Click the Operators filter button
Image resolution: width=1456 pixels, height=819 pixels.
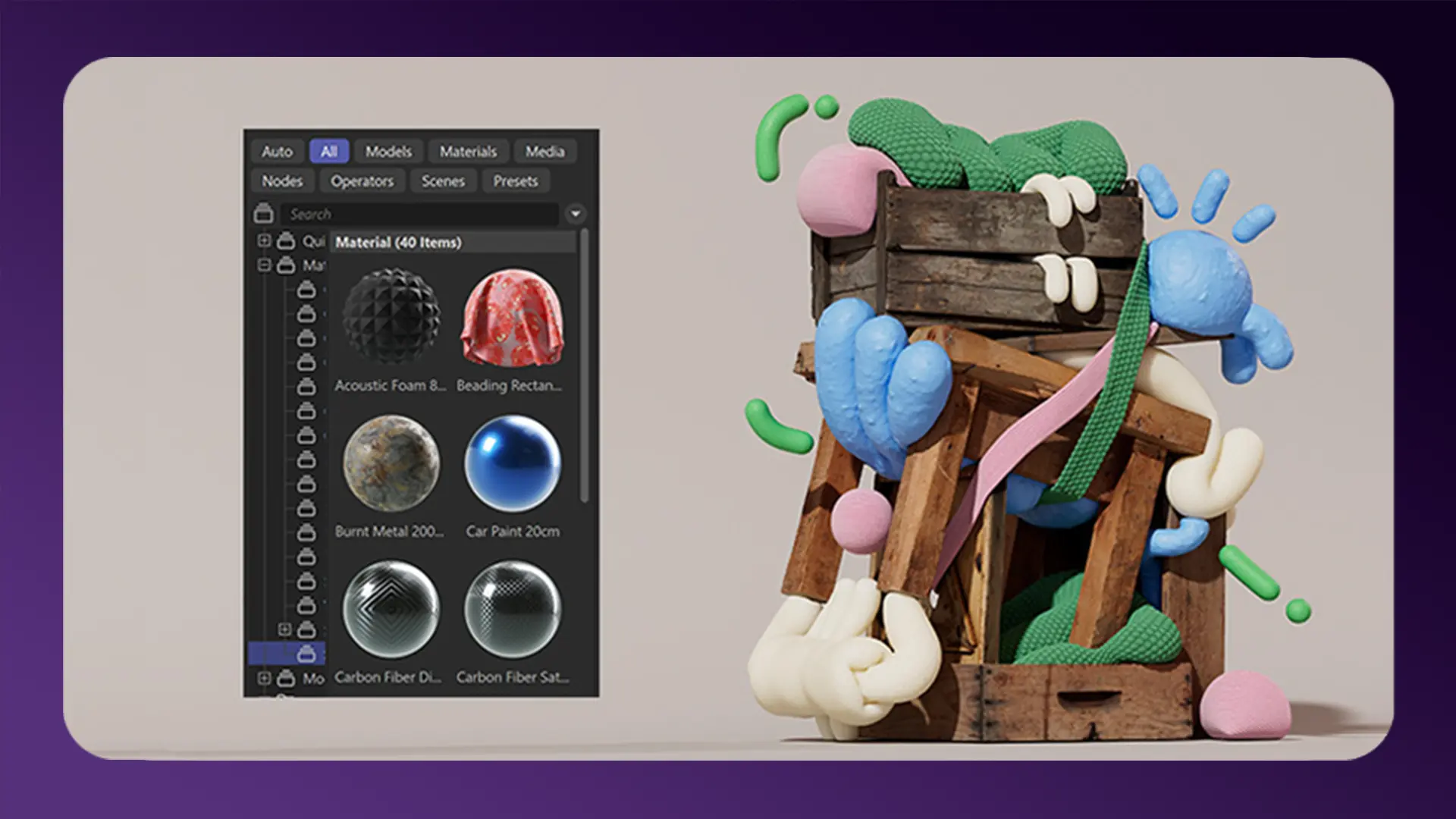tap(362, 181)
